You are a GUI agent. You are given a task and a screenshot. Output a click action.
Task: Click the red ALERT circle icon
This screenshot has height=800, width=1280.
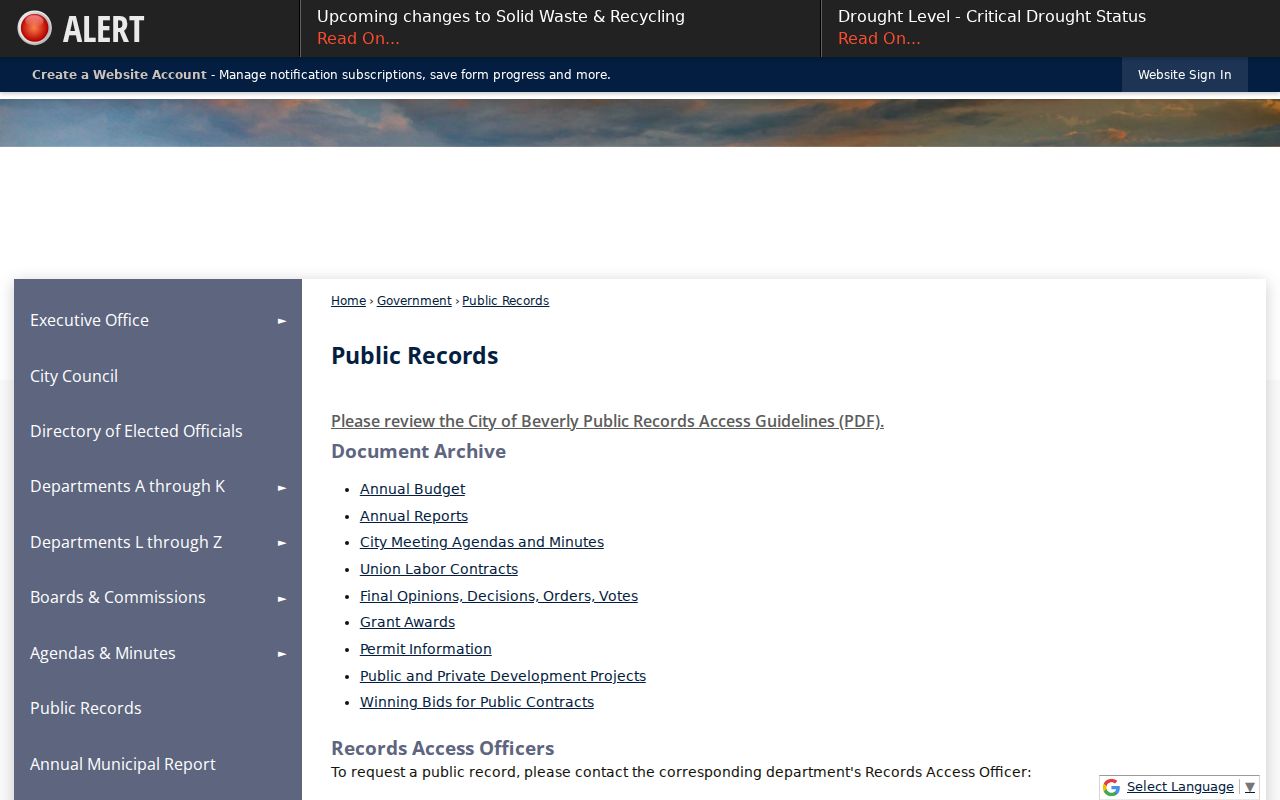point(35,28)
